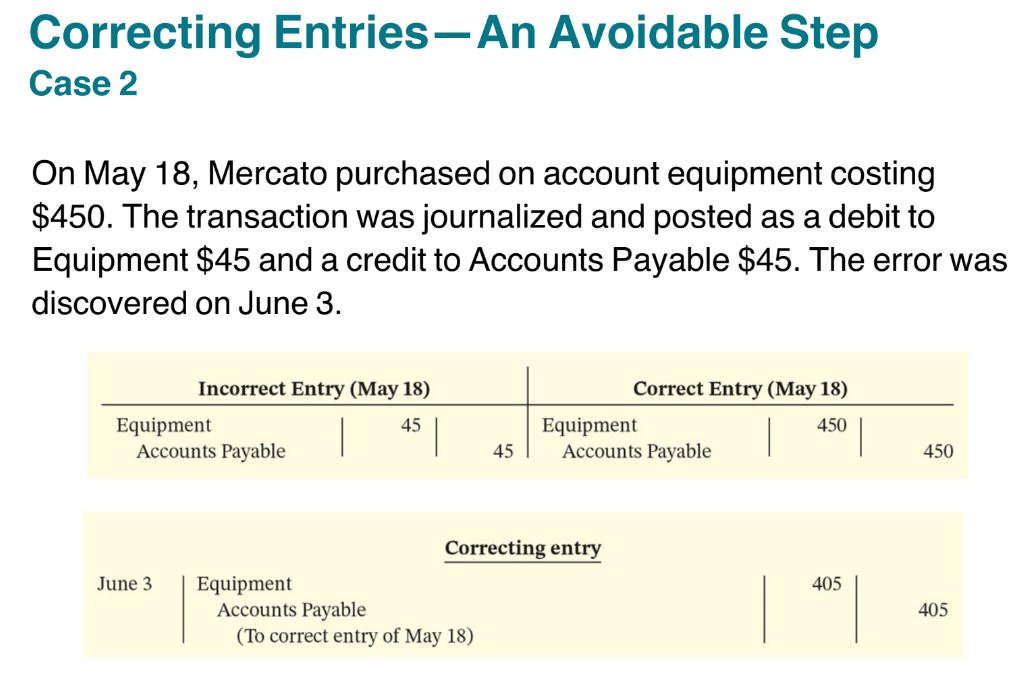Click 'Equipment' in the correct entry table

589,426
